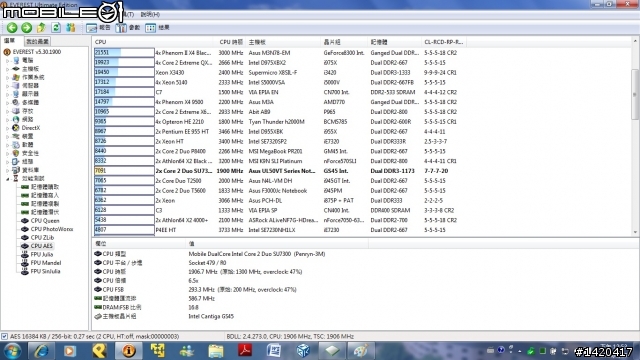The width and height of the screenshot is (640, 360).
Task: Select the CPU AES benchmark
Action: pos(42,246)
